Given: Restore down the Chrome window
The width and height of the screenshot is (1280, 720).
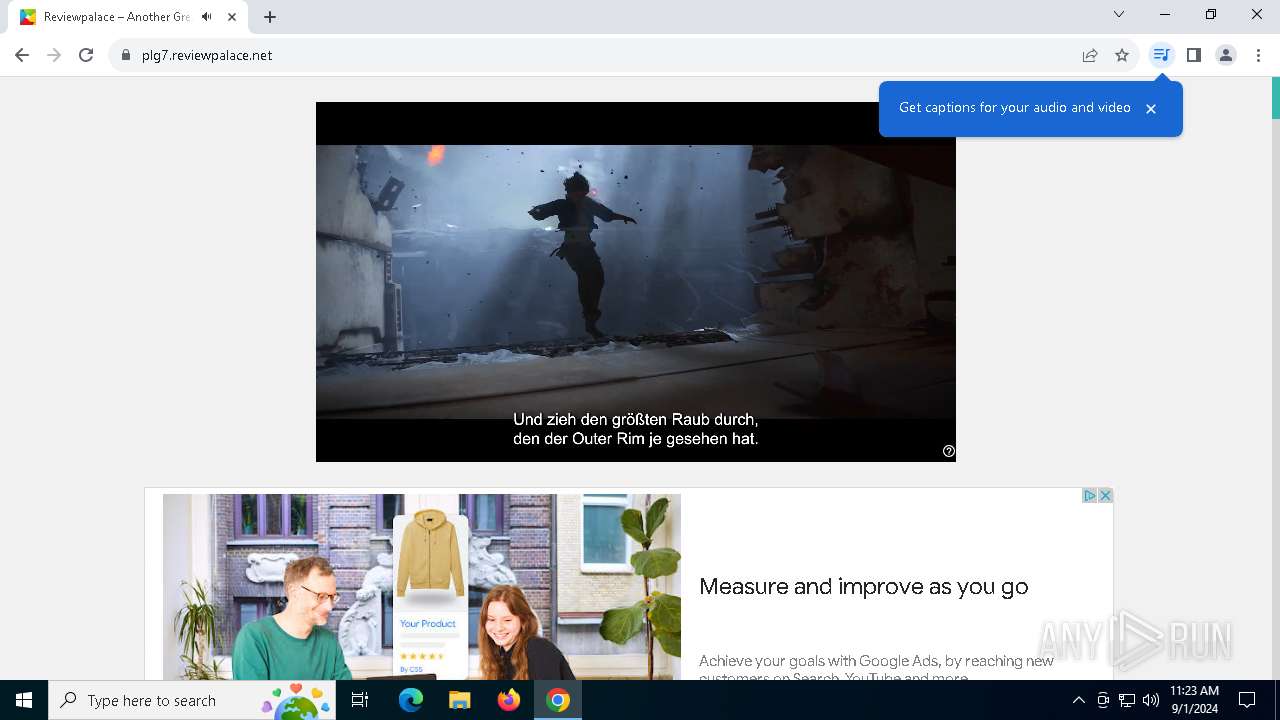Looking at the screenshot, I should (1211, 14).
